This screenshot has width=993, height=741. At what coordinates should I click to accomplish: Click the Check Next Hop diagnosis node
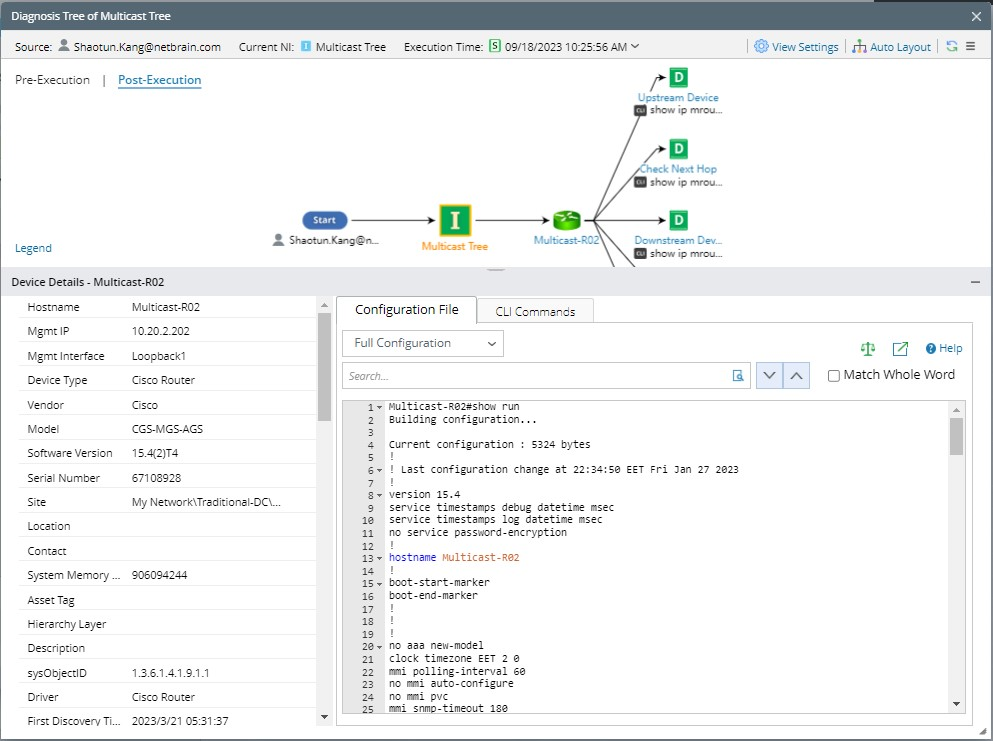tap(678, 149)
